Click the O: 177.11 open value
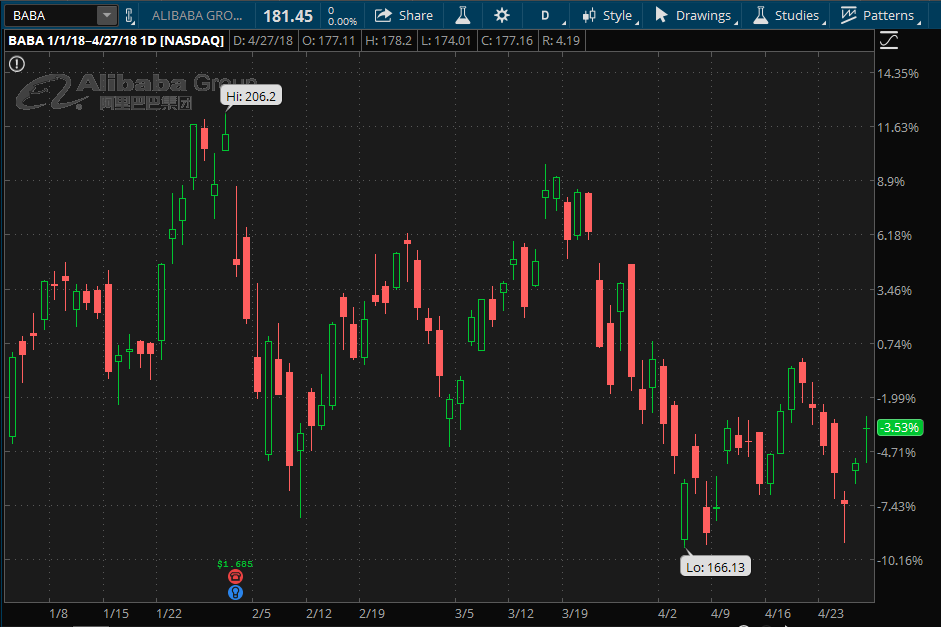Image resolution: width=941 pixels, height=627 pixels. 329,41
